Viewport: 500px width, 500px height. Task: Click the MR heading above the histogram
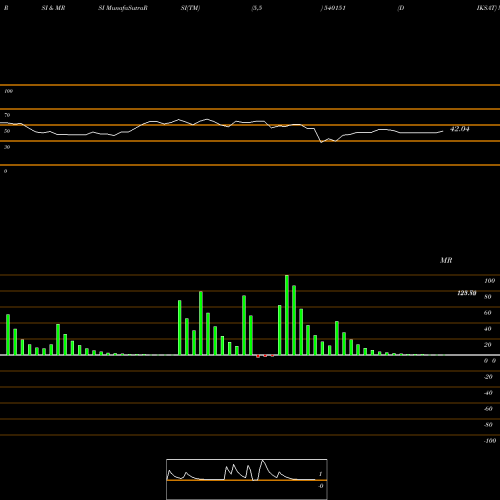pyautogui.click(x=446, y=260)
